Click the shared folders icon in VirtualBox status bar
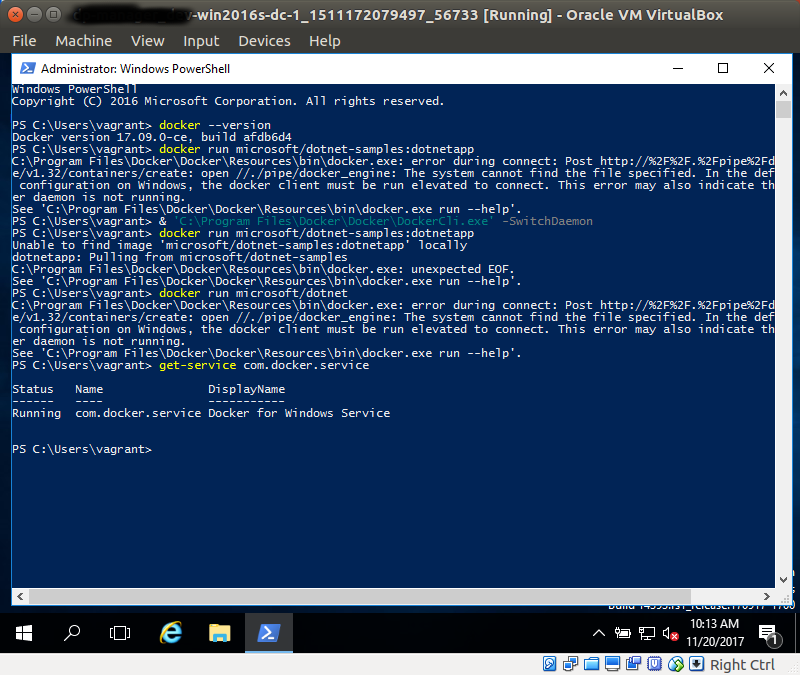This screenshot has width=800, height=675. (592, 663)
